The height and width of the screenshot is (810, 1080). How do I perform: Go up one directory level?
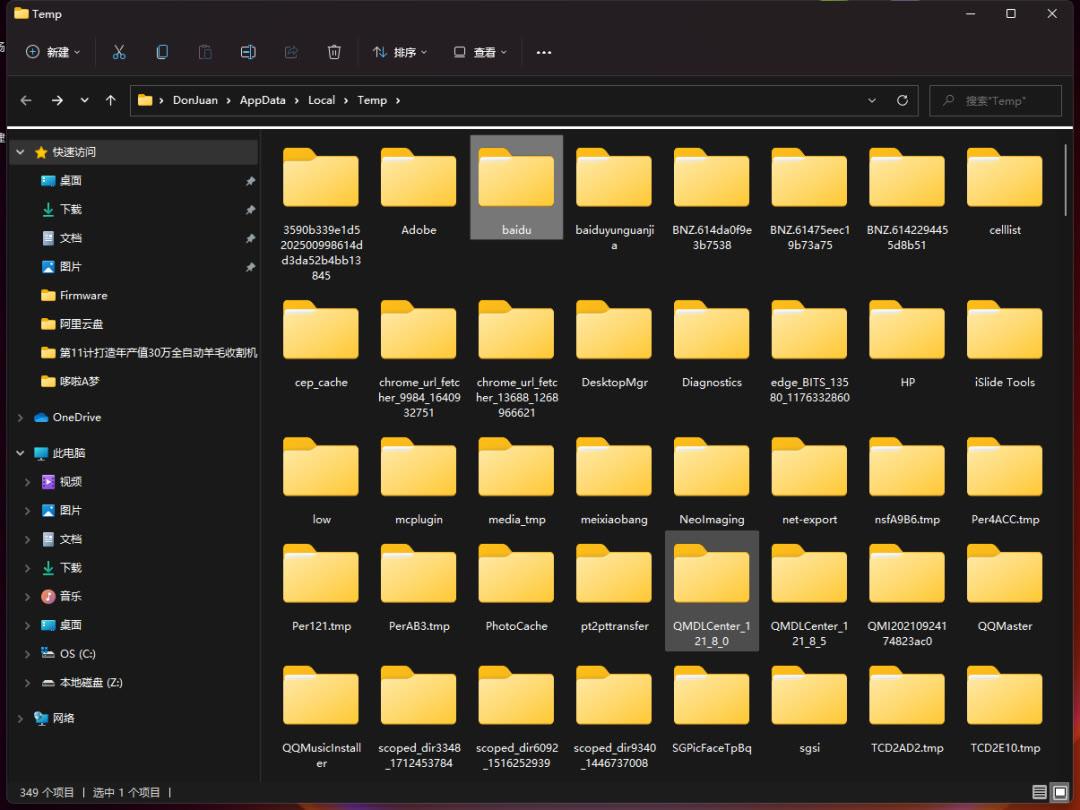111,101
